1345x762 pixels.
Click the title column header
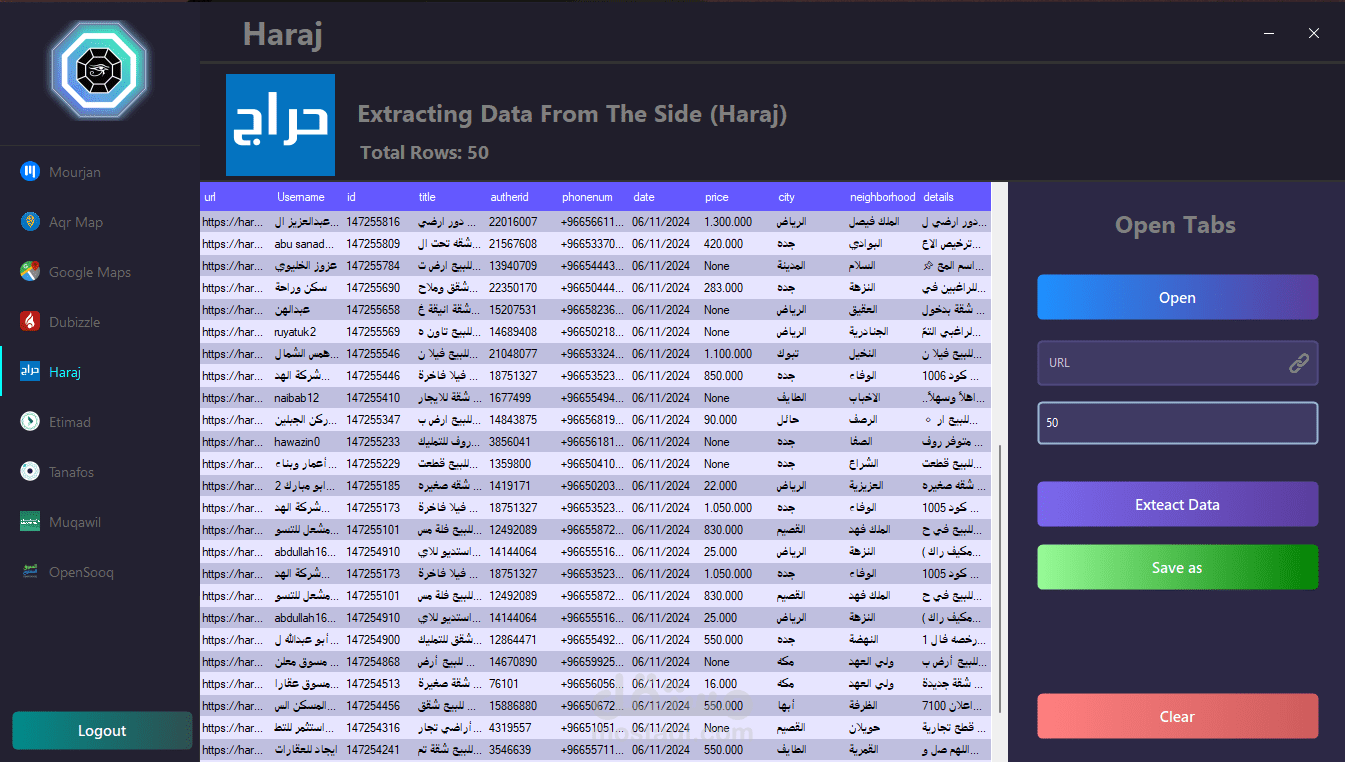tap(427, 197)
